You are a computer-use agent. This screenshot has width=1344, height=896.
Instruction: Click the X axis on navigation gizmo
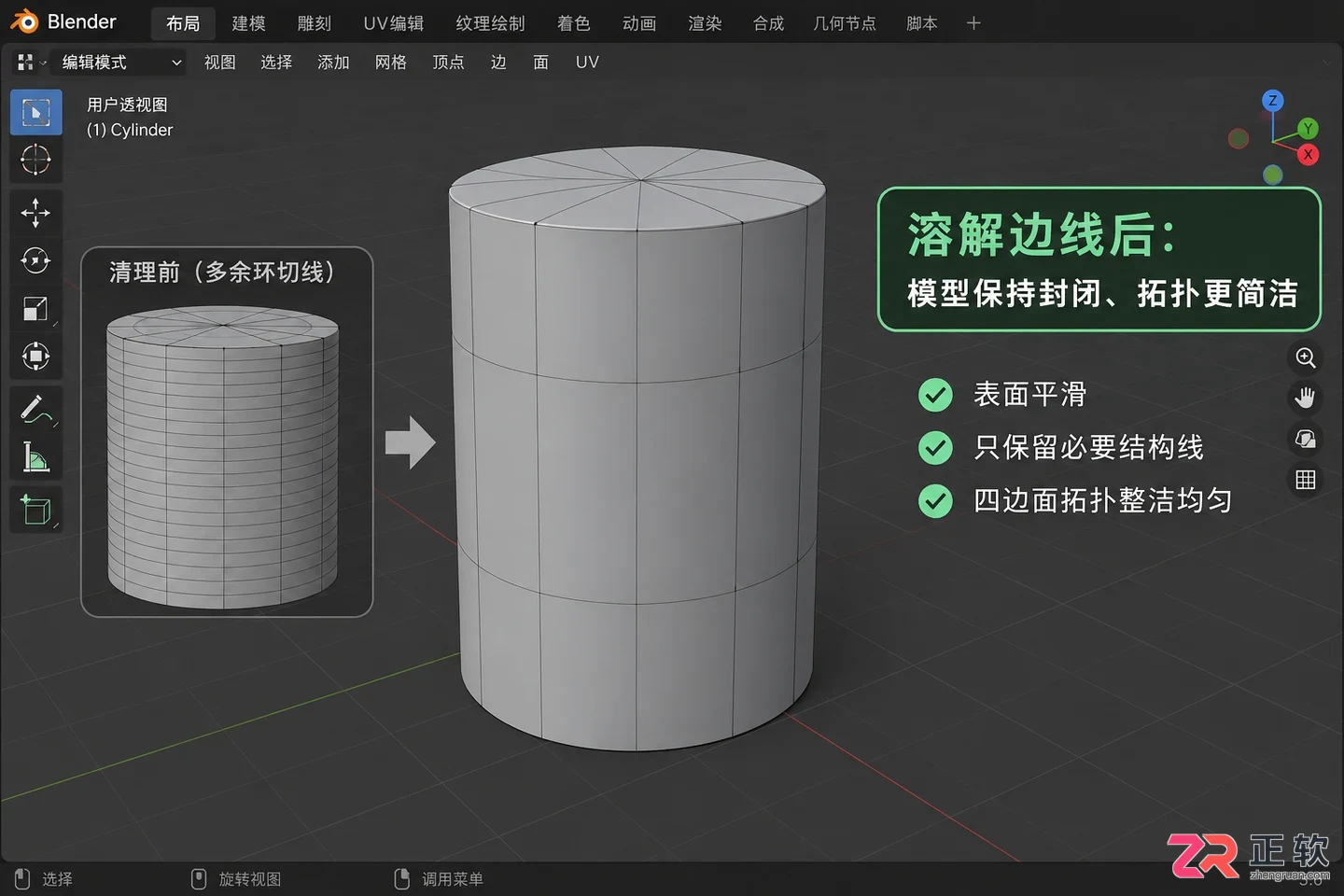[1308, 154]
